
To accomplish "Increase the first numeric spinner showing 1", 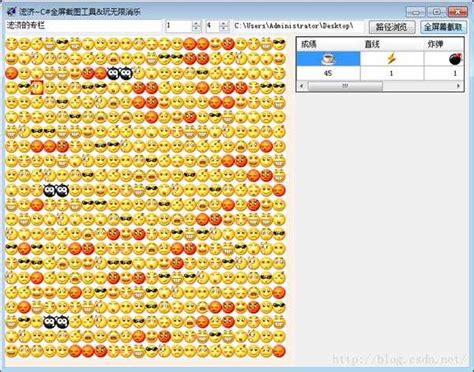I will pos(196,23).
